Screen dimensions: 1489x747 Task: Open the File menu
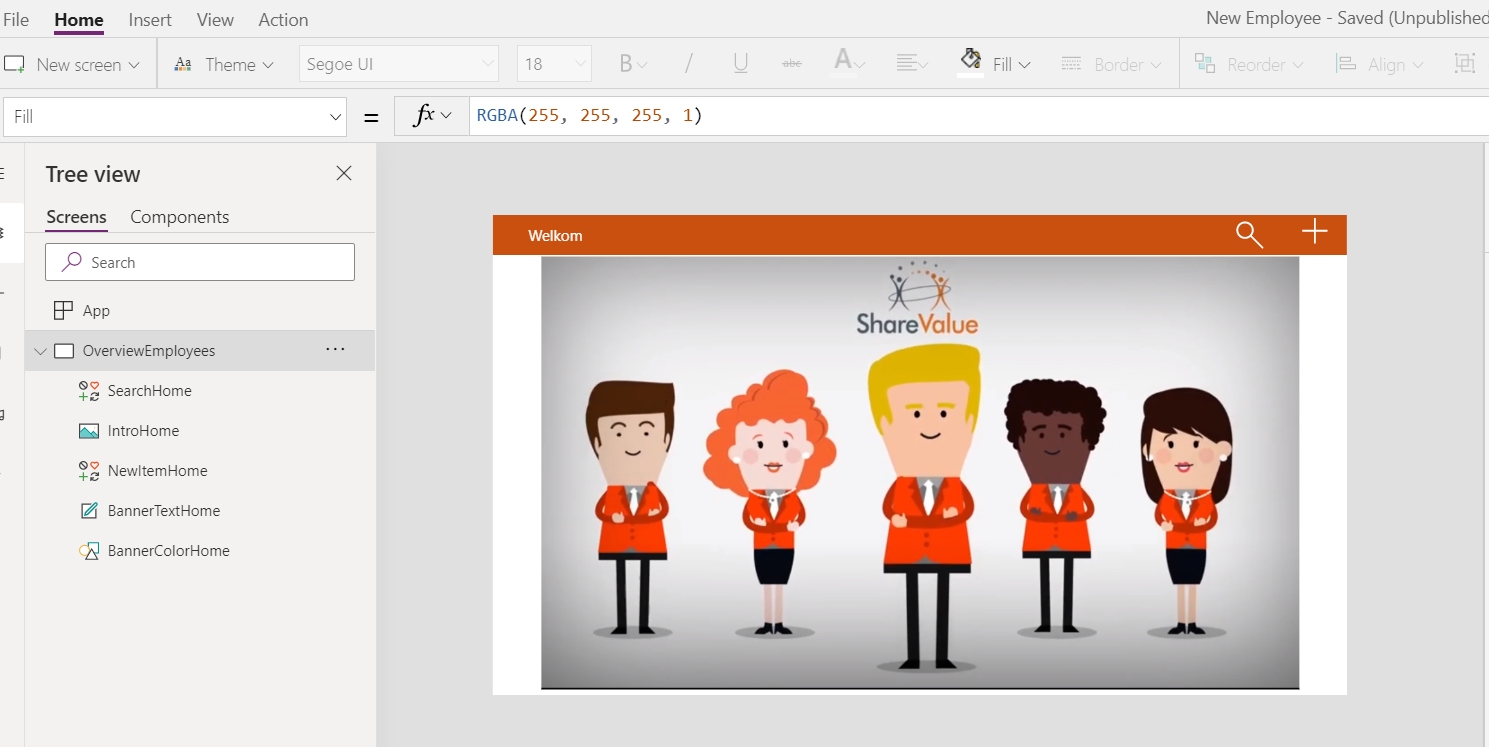click(x=16, y=19)
